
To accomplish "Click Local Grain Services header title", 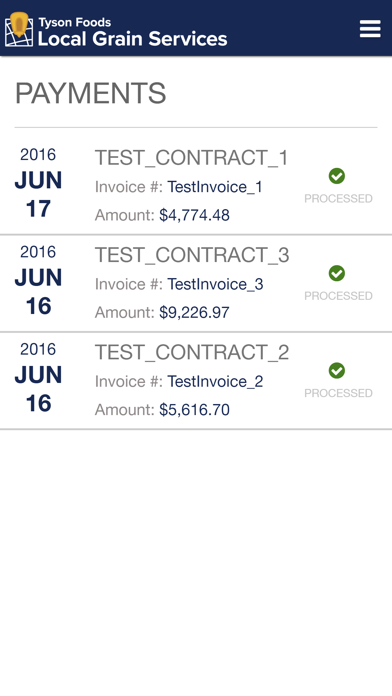I will click(x=132, y=39).
